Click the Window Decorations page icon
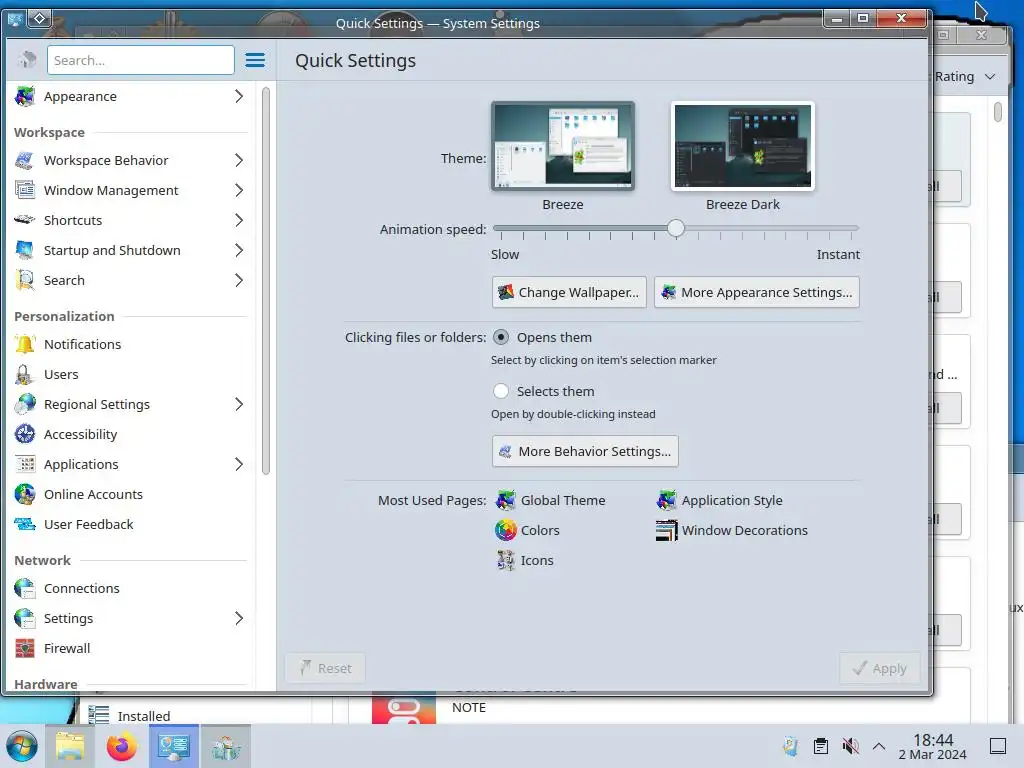1024x768 pixels. click(666, 530)
